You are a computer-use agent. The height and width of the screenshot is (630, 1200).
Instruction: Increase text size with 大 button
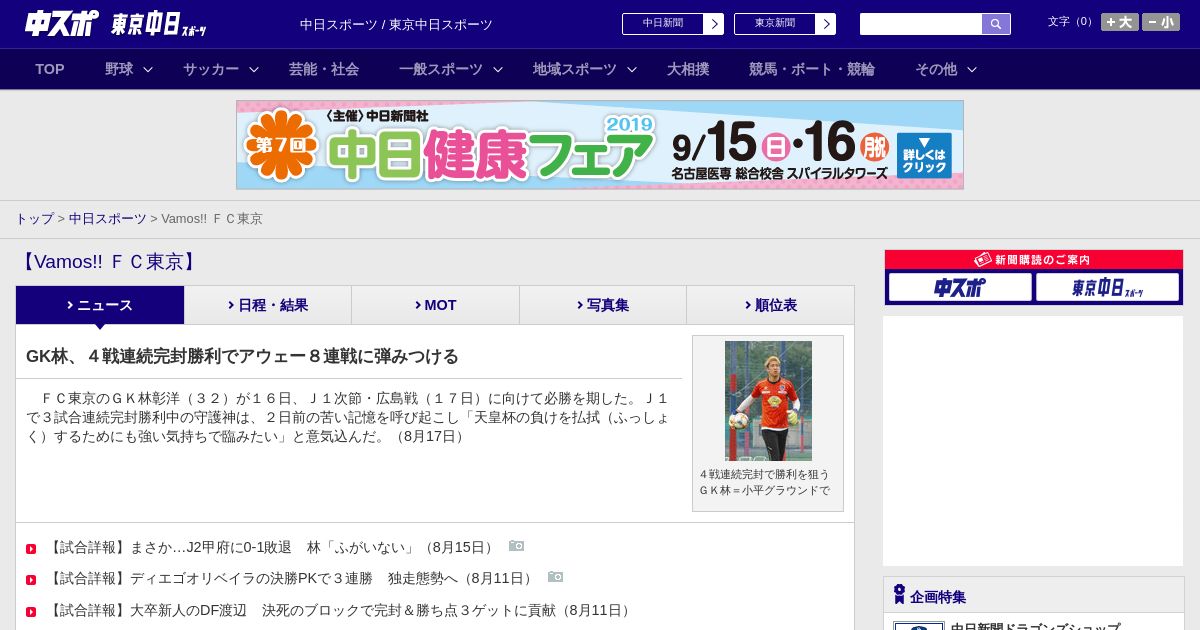[x=1120, y=22]
